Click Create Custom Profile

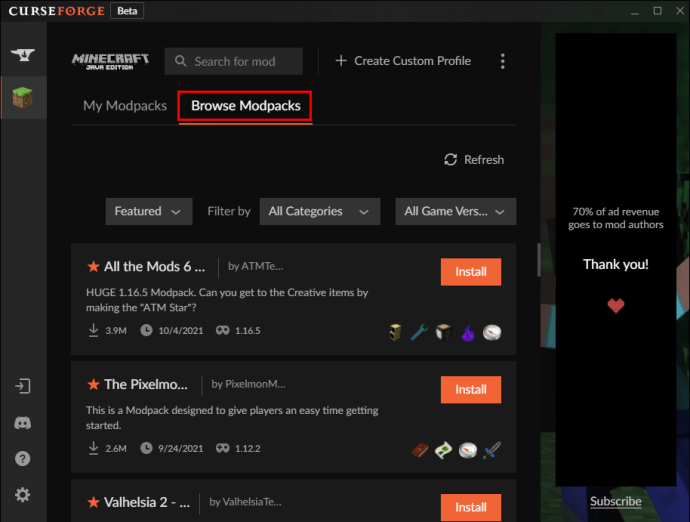pyautogui.click(x=402, y=61)
